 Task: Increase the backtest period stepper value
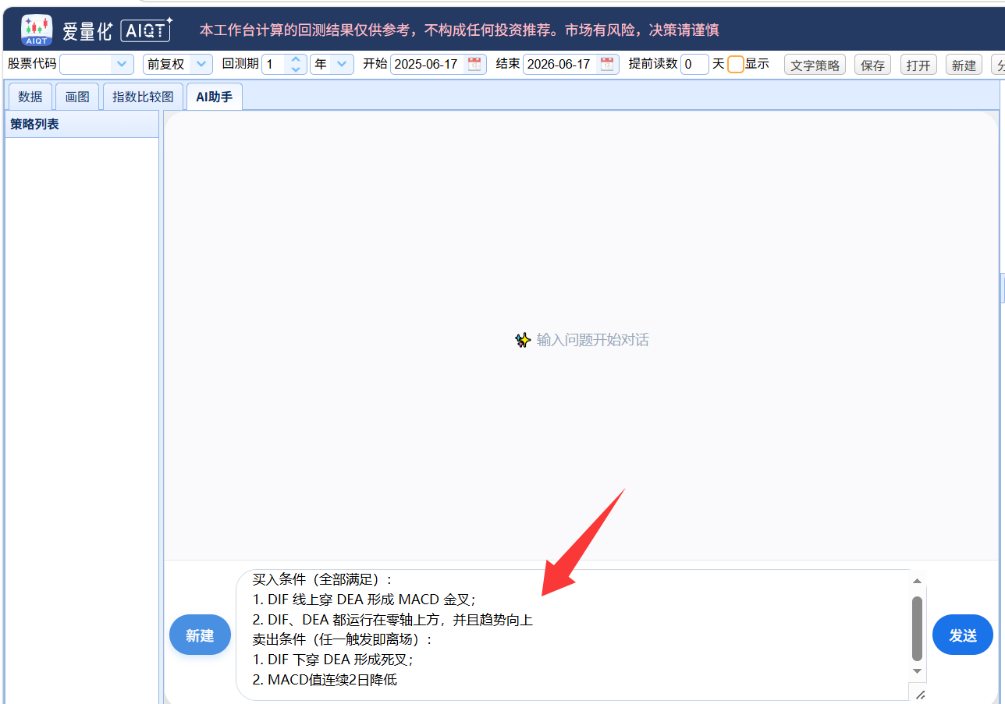click(295, 60)
